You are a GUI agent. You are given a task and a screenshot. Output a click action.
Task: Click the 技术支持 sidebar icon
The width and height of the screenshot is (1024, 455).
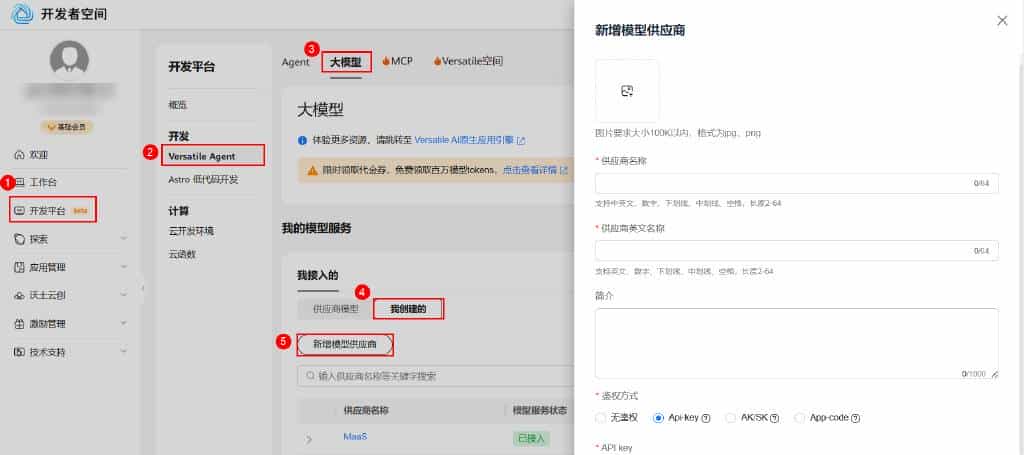click(19, 352)
